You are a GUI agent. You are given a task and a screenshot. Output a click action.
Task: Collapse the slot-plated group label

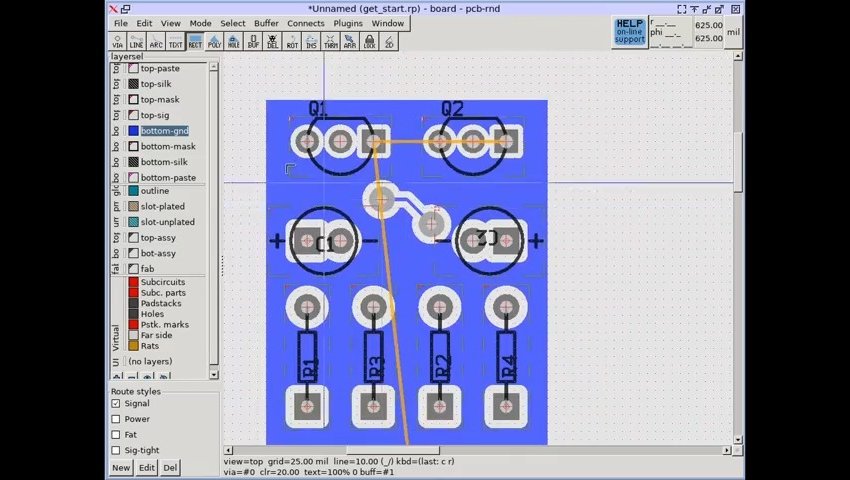point(116,207)
